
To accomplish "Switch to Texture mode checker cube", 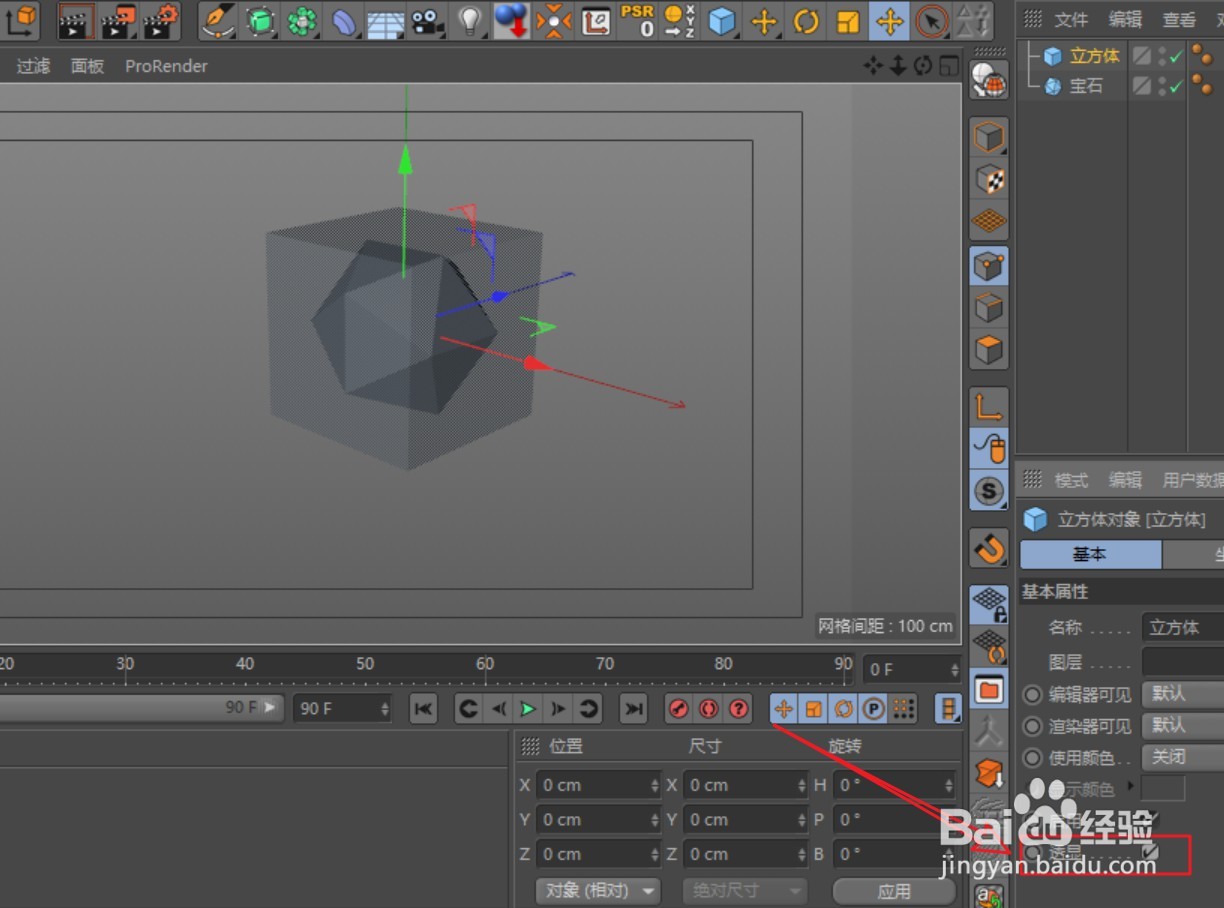I will tap(989, 179).
